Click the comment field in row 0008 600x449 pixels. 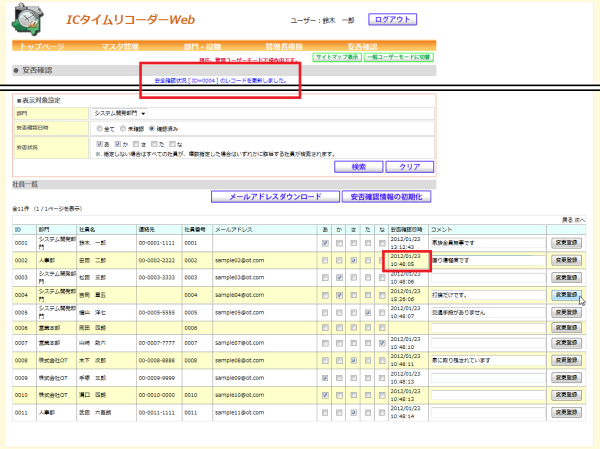pos(488,360)
